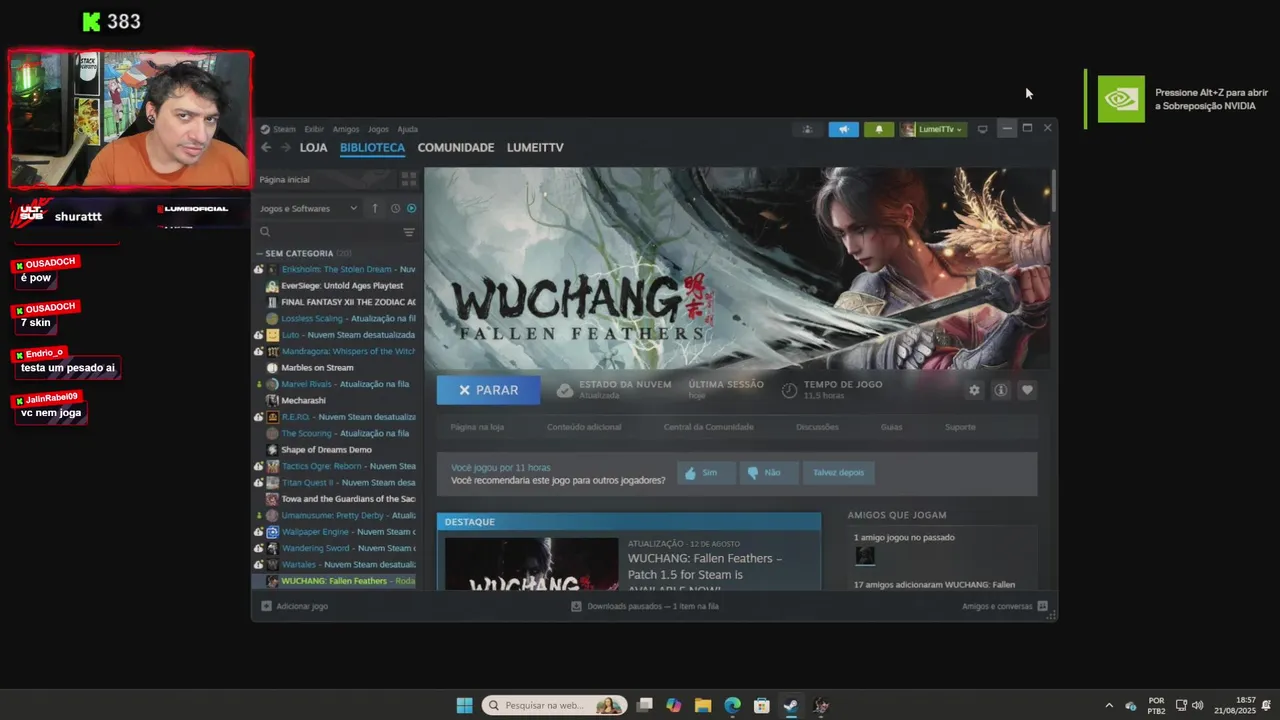Select The Scouring in library
The width and height of the screenshot is (1280, 720).
tap(336, 433)
